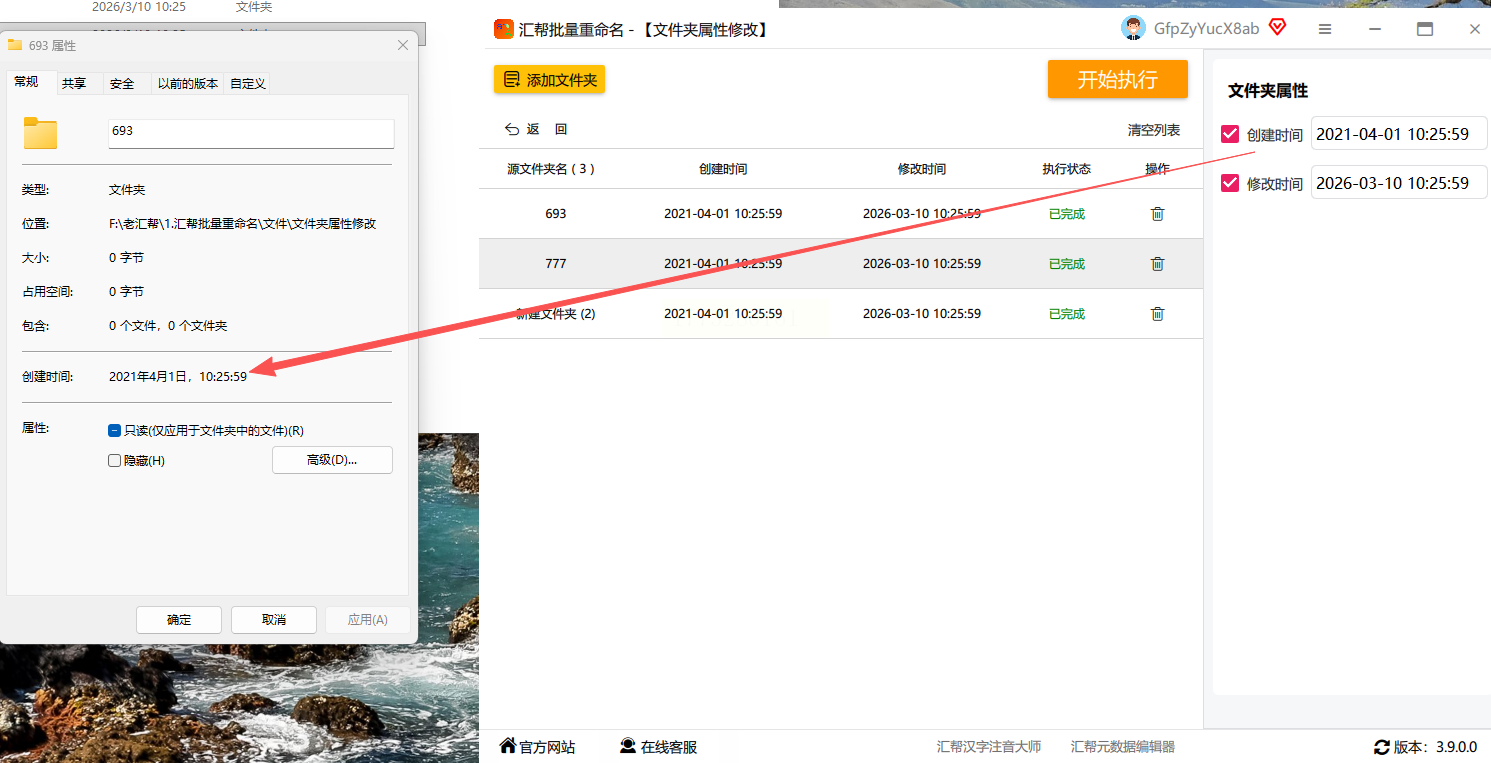
Task: Open the 安全 tab in properties
Action: pos(122,84)
